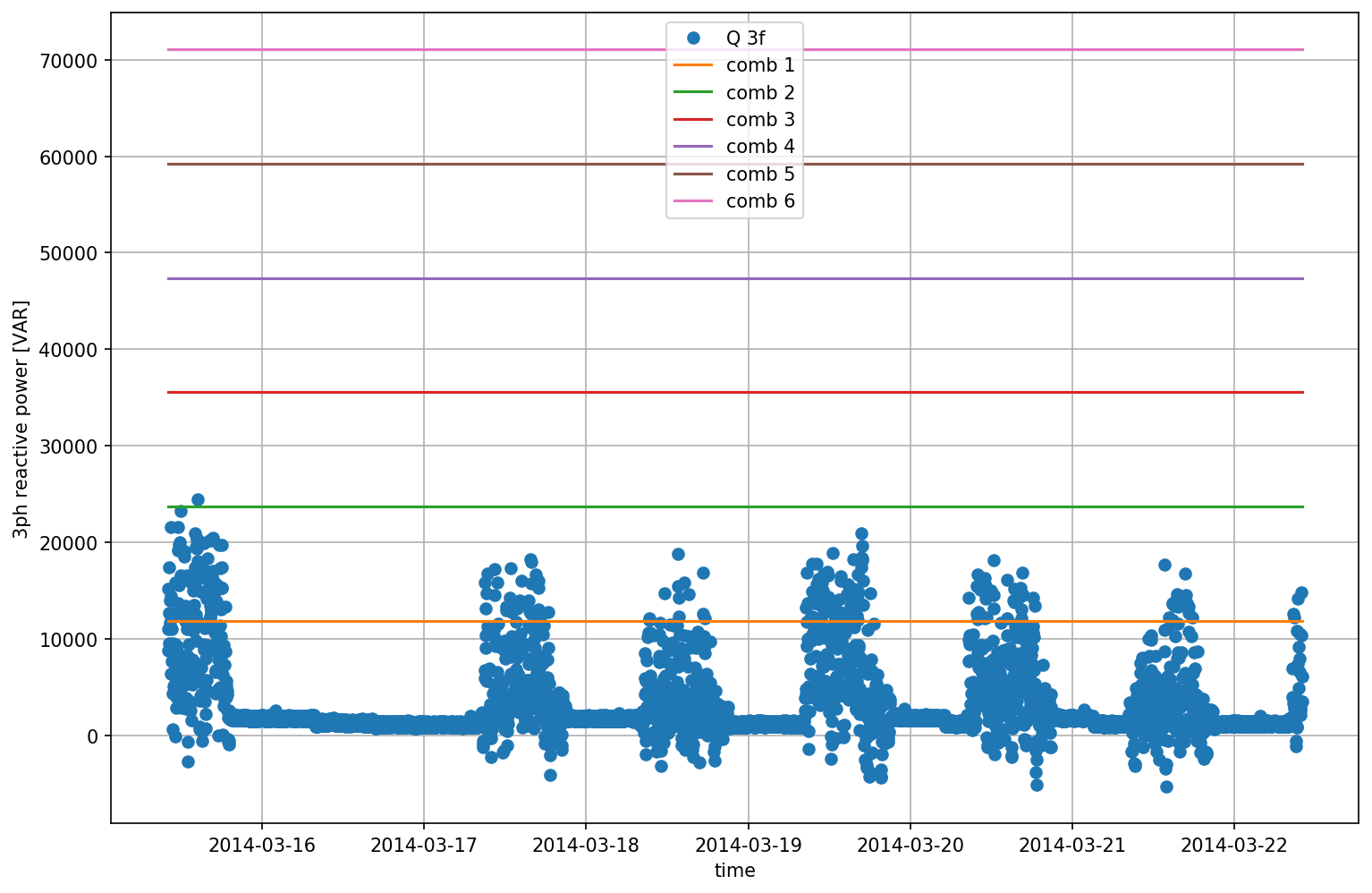Click the comb 5 legend label
This screenshot has width=1372, height=893.
[759, 174]
